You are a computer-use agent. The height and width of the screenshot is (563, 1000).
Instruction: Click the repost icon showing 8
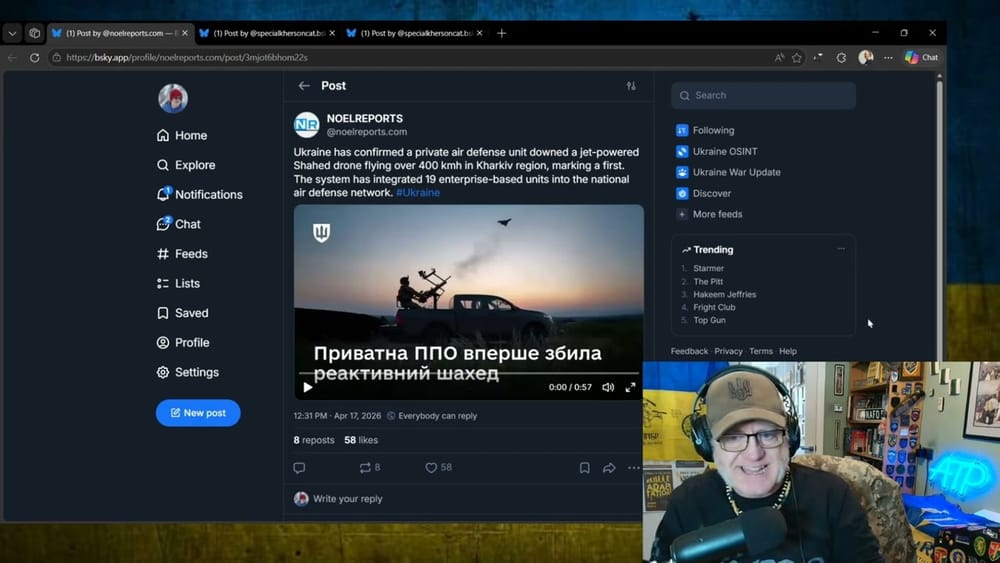coord(364,467)
